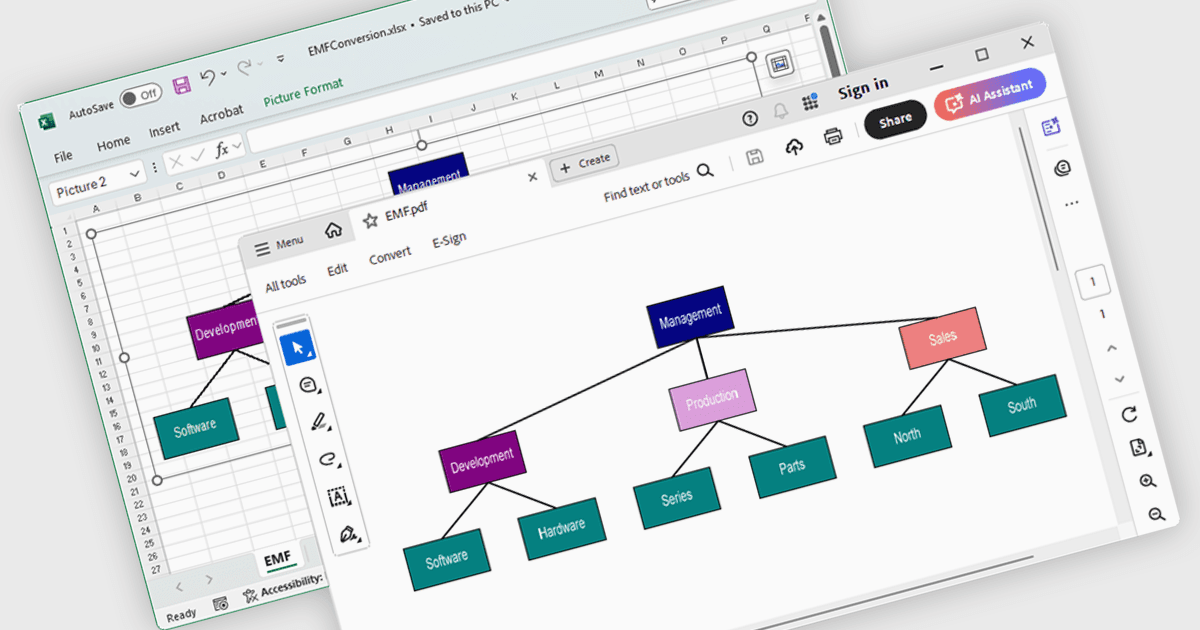Open the File menu in Excel
Image resolution: width=1200 pixels, height=630 pixels.
[63, 156]
